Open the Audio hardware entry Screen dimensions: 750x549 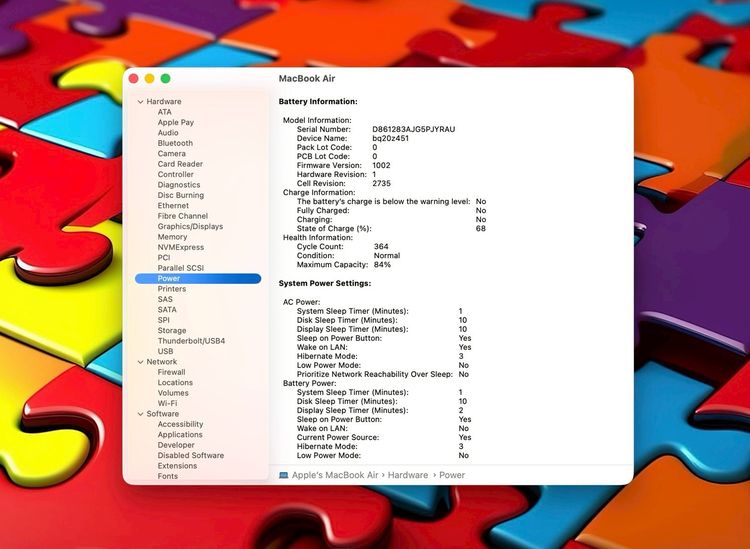[168, 133]
